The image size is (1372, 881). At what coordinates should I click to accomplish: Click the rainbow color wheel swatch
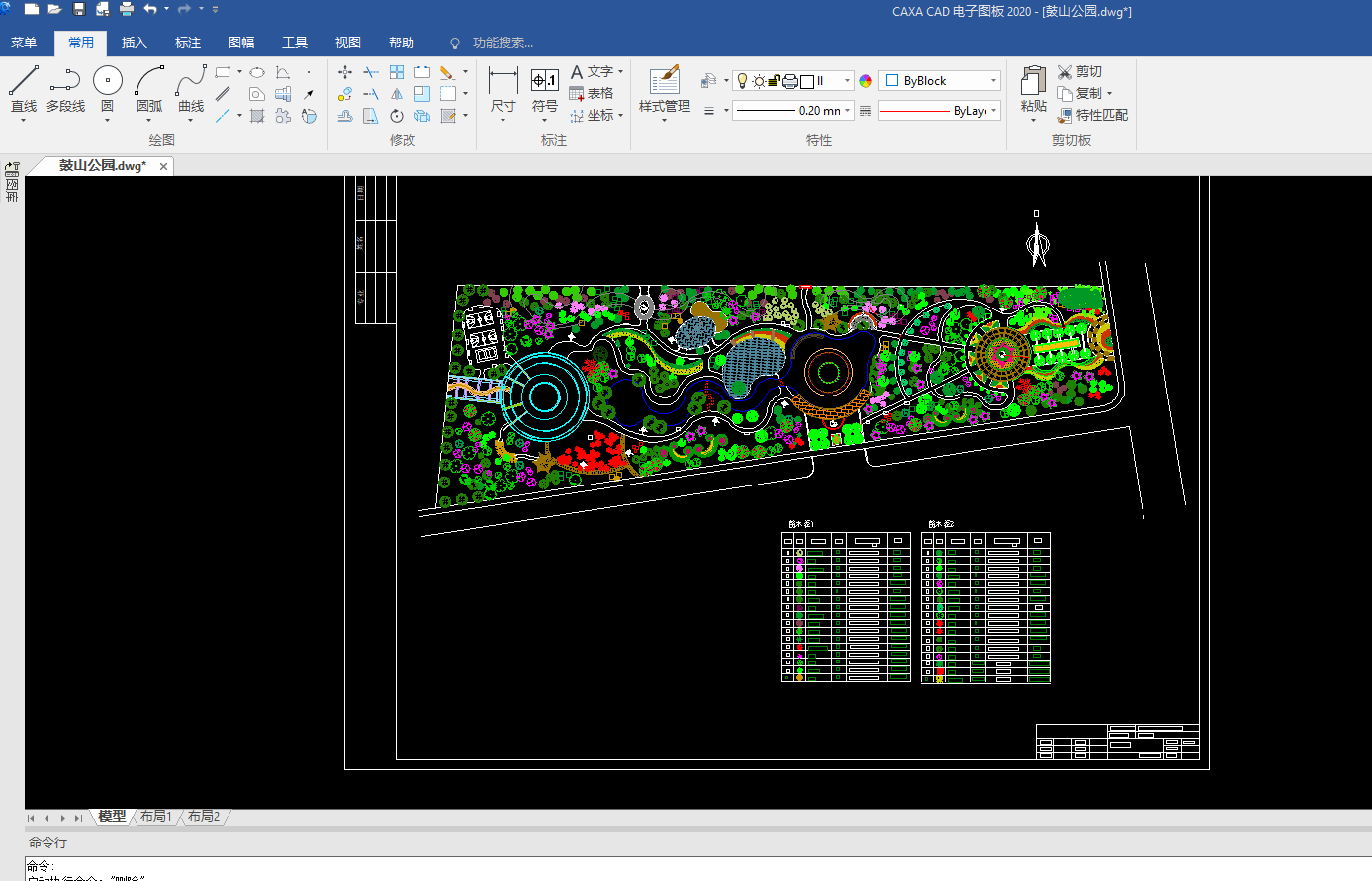(866, 81)
